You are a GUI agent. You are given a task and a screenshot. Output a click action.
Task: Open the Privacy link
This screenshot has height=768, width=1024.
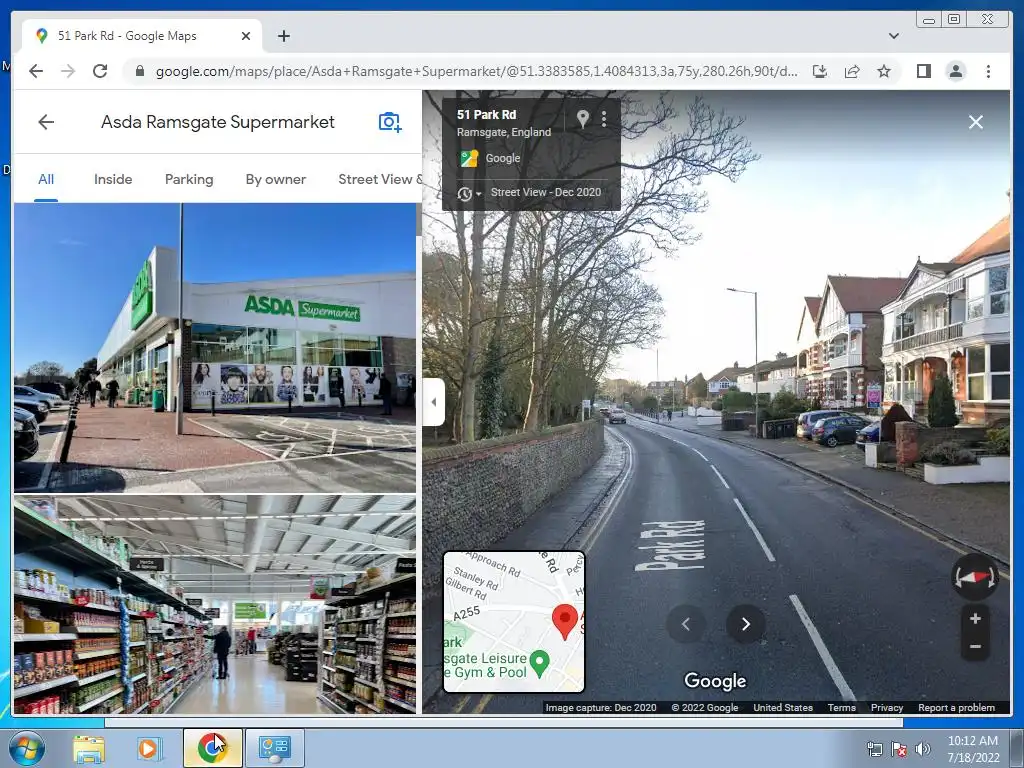[x=887, y=707]
